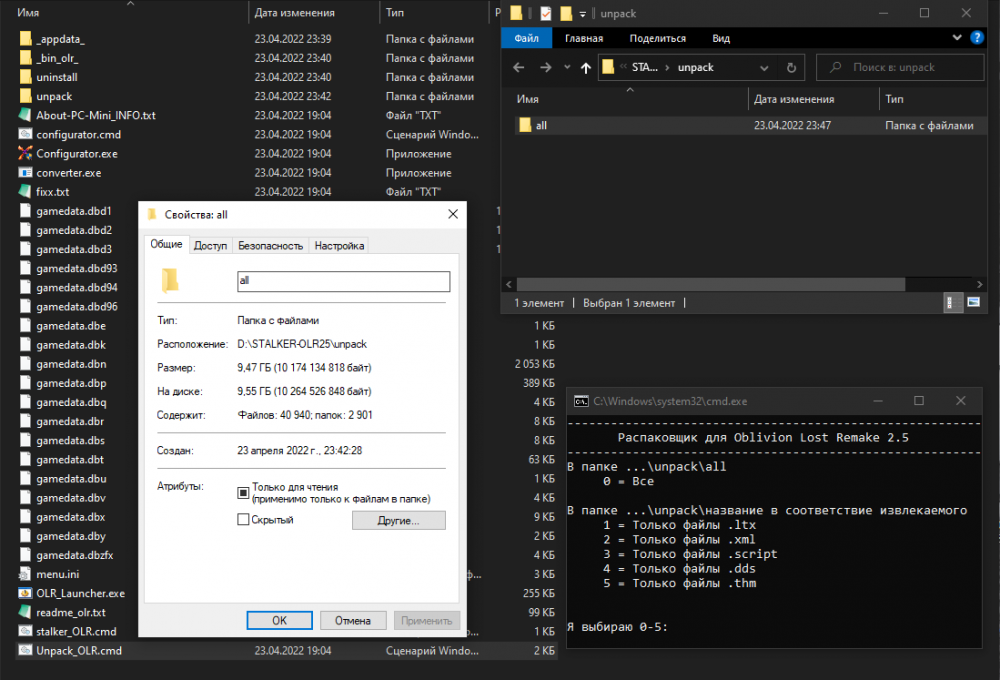Click the 'Другие...' button
Screen dimensions: 1000x680
[x=398, y=521]
